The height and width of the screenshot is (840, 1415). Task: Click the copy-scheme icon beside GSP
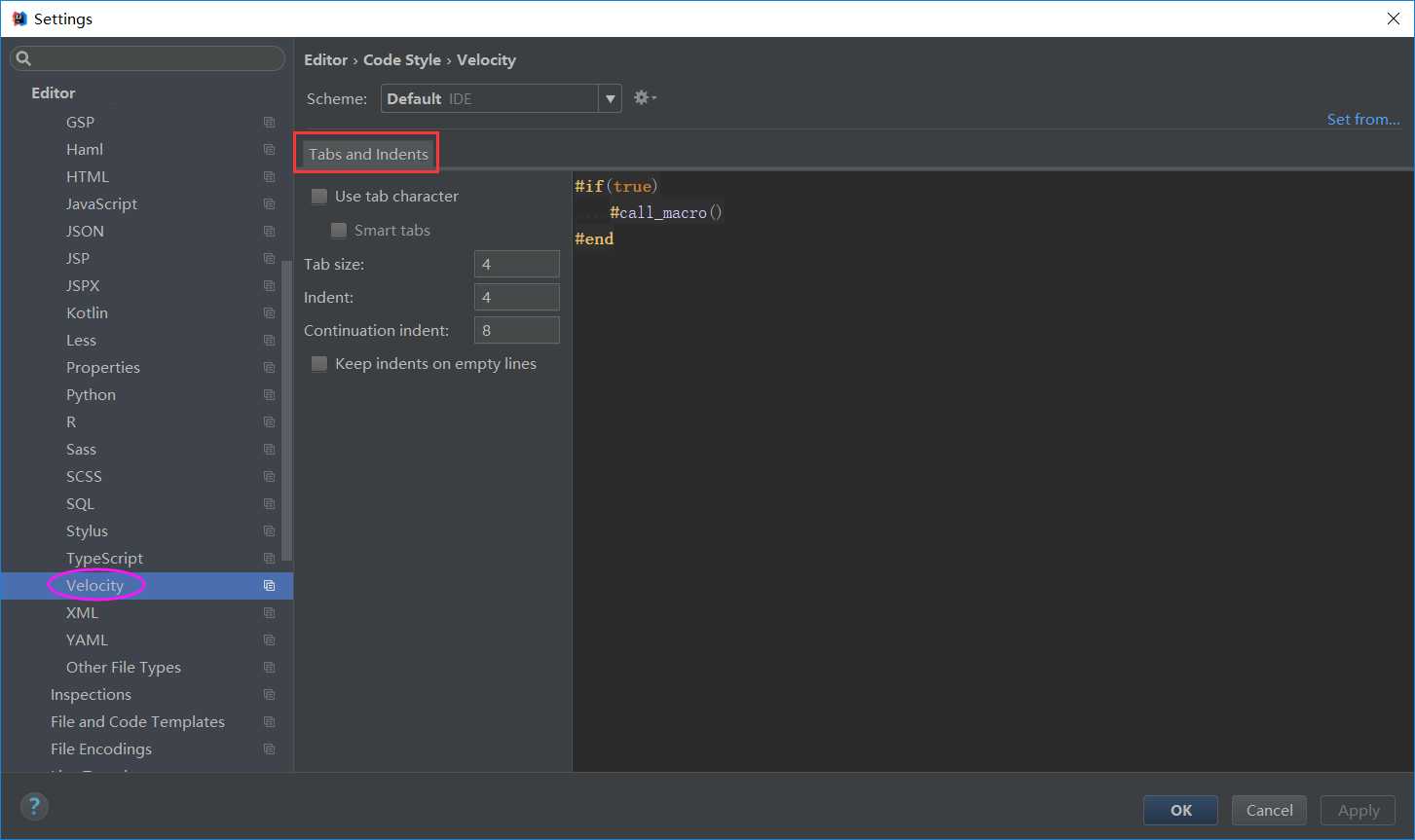(x=270, y=123)
